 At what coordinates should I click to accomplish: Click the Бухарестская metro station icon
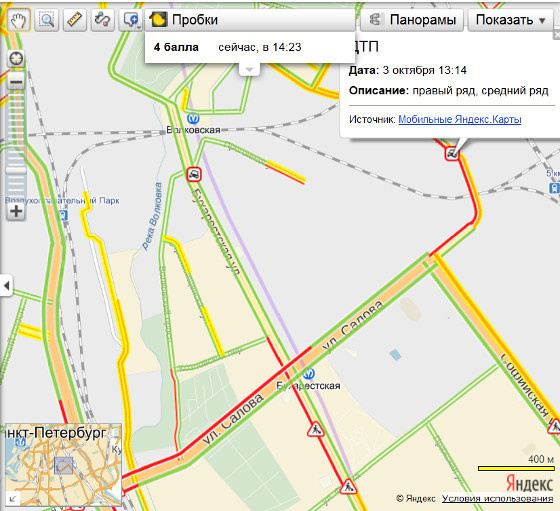point(309,374)
